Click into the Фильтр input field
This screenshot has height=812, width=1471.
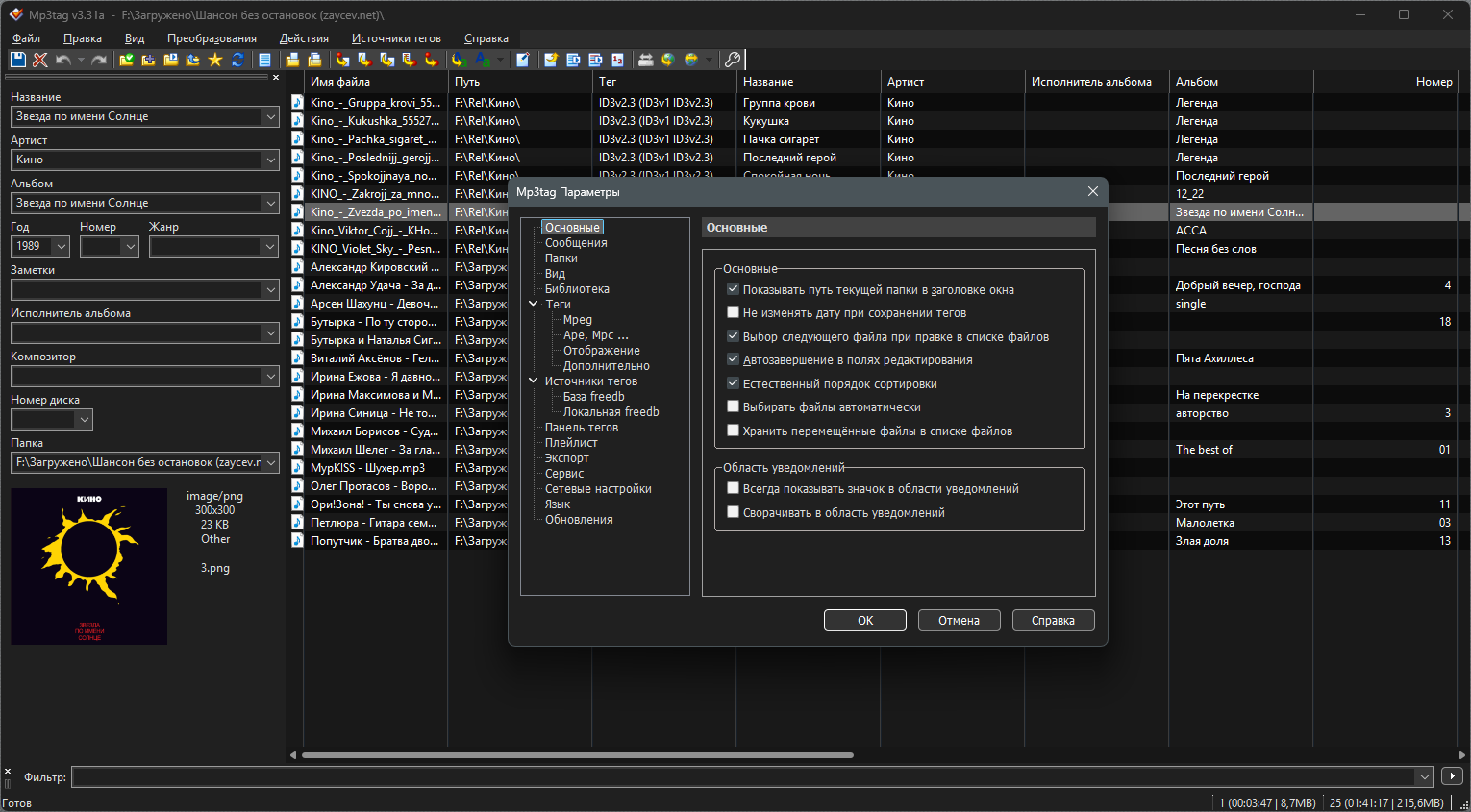745,776
